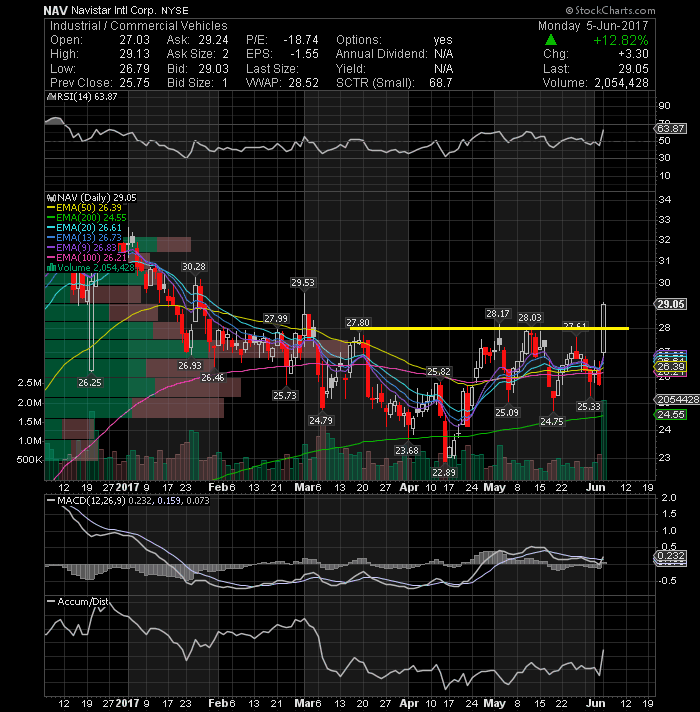Click the Bid price 29.03
This screenshot has height=712, width=700.
click(x=213, y=69)
